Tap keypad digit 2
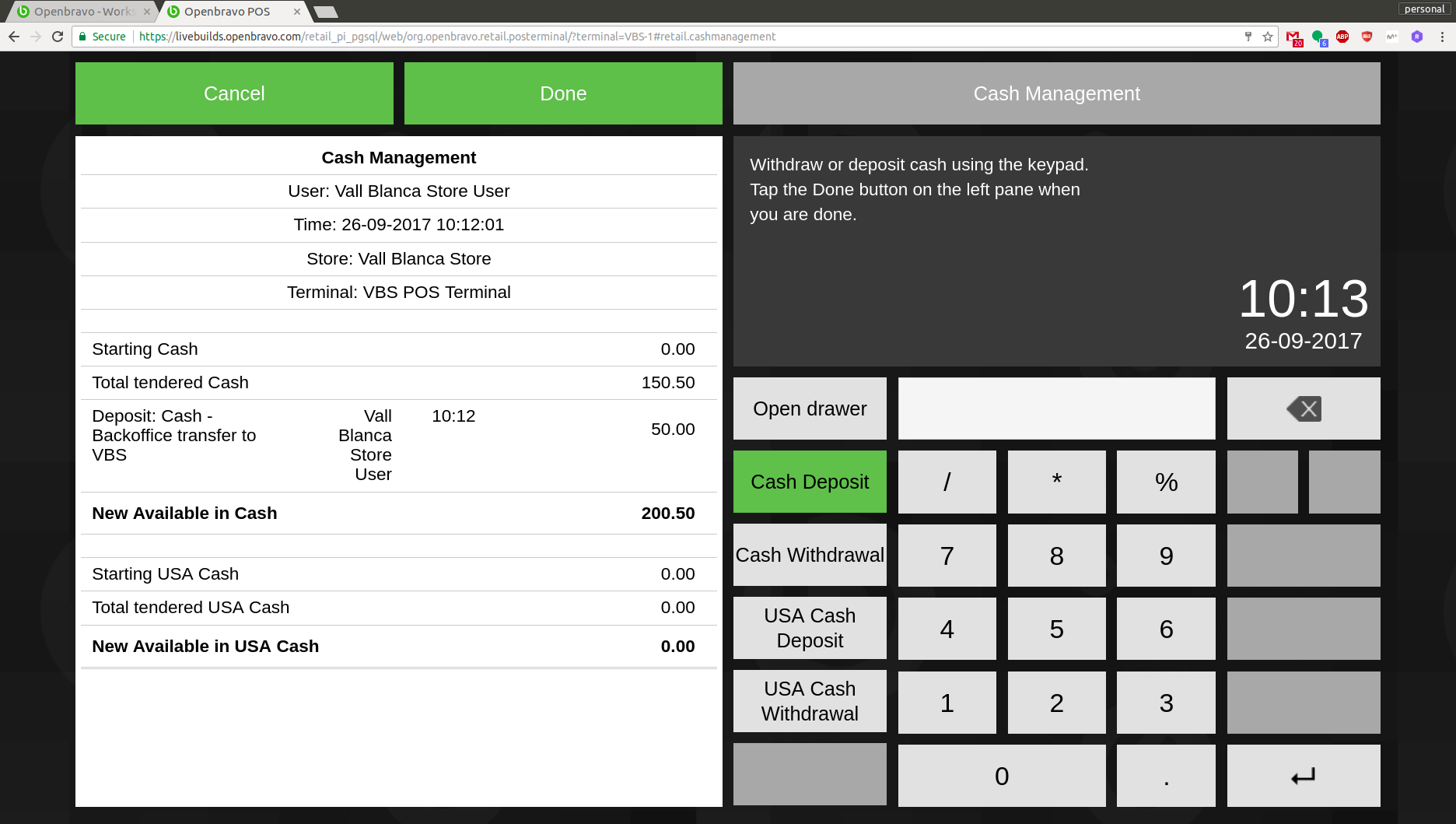1456x824 pixels. [1056, 703]
